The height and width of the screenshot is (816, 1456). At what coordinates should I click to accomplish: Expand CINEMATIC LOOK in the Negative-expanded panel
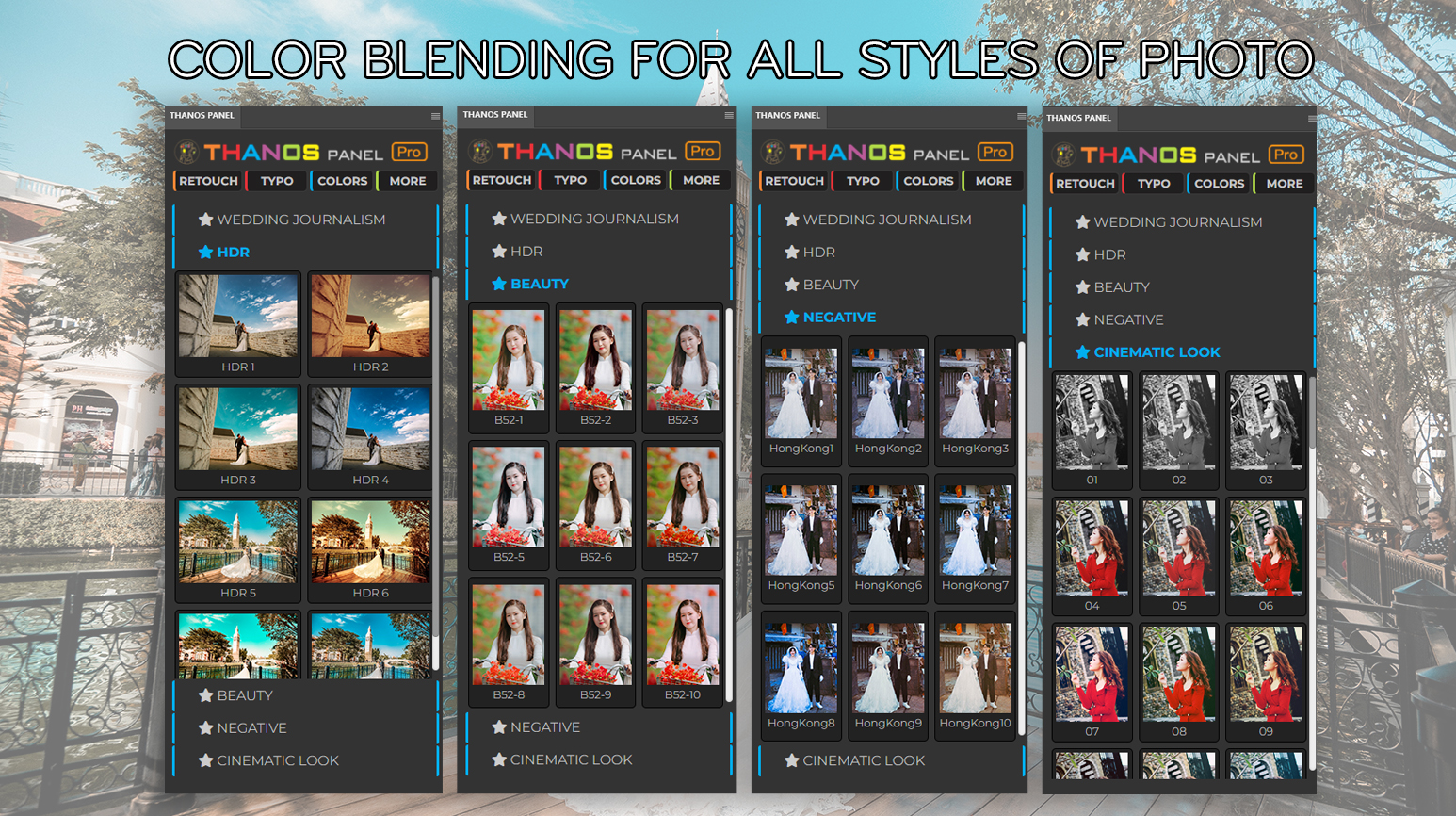(892, 760)
